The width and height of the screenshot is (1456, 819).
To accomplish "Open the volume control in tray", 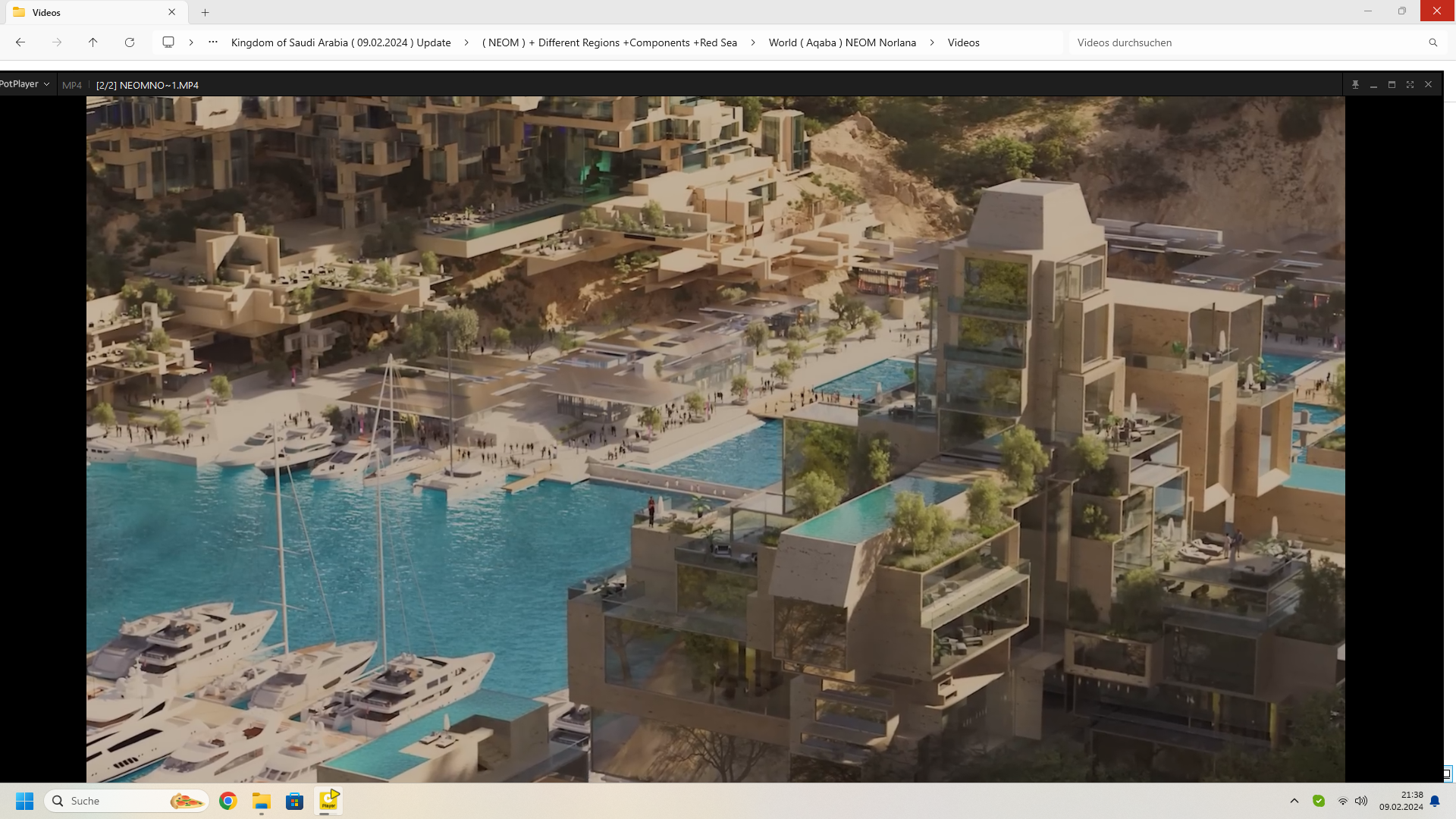I will (1361, 801).
